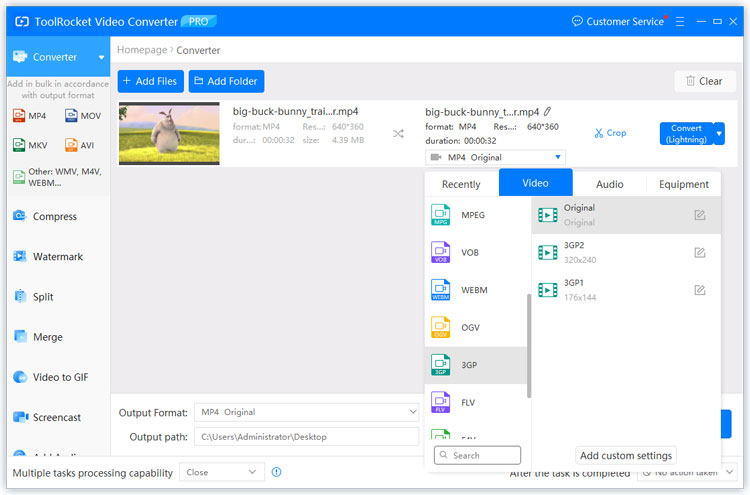The width and height of the screenshot is (750, 495).
Task: Select the 3GP2 320x240 preset
Action: (x=626, y=252)
